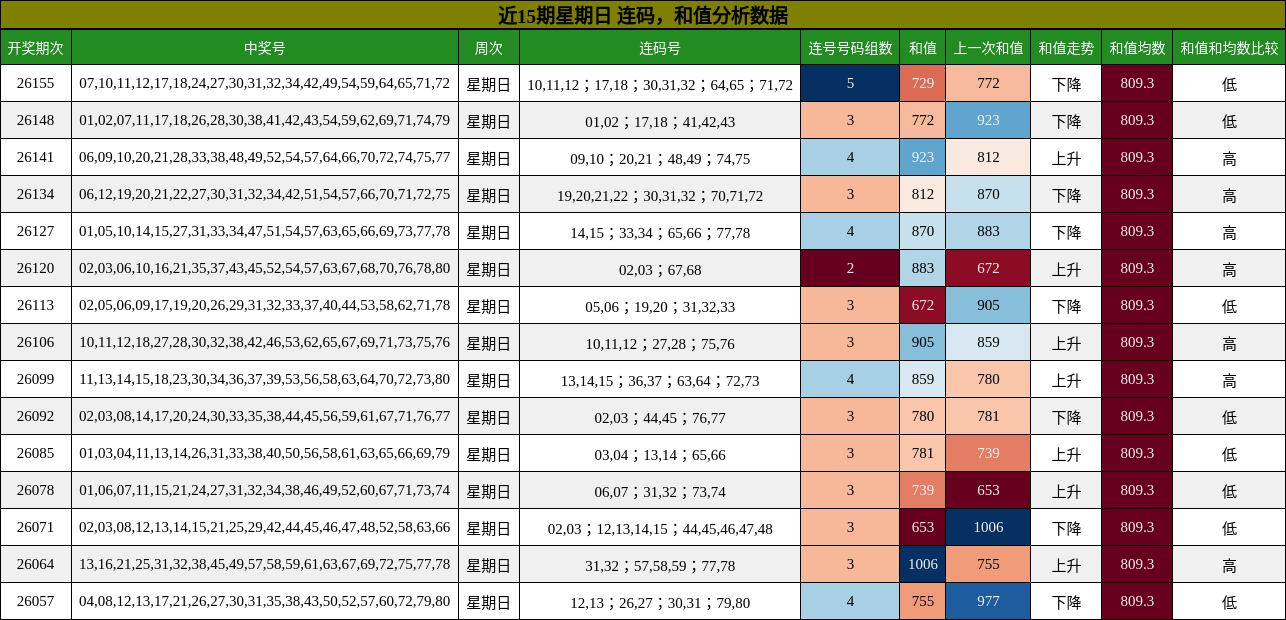Select draw period 26071
The height and width of the screenshot is (620, 1286).
point(36,528)
